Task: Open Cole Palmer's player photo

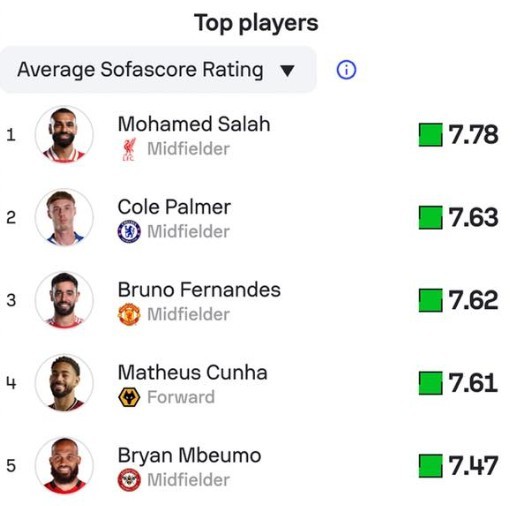Action: point(64,217)
